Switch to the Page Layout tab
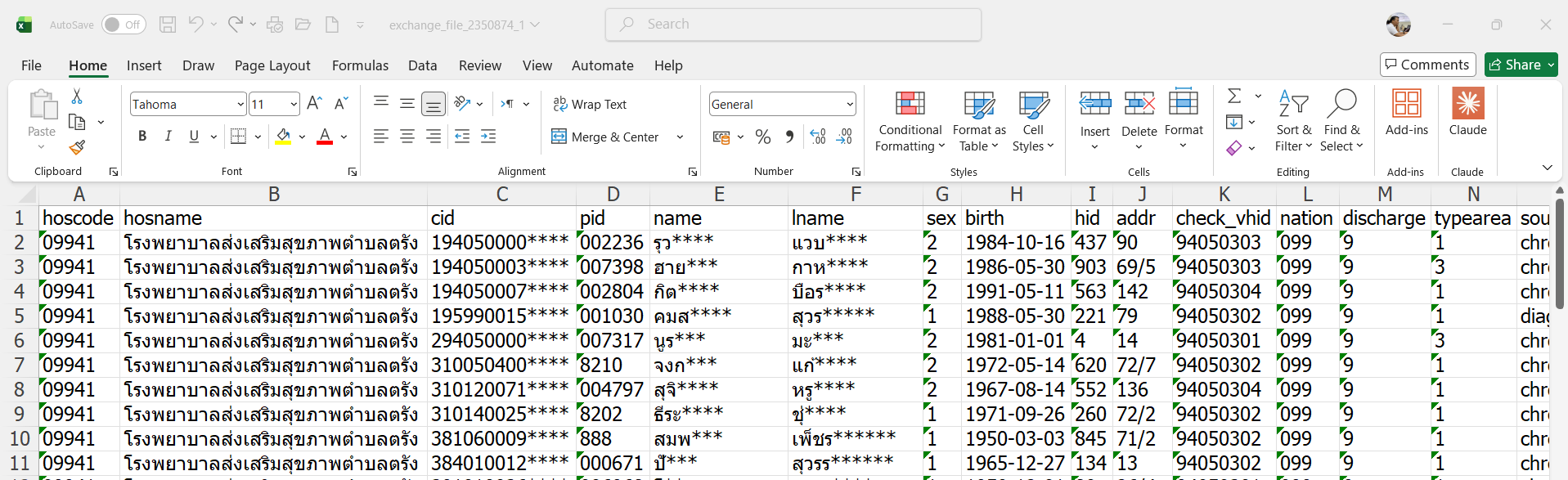The width and height of the screenshot is (1568, 480). 272,65
